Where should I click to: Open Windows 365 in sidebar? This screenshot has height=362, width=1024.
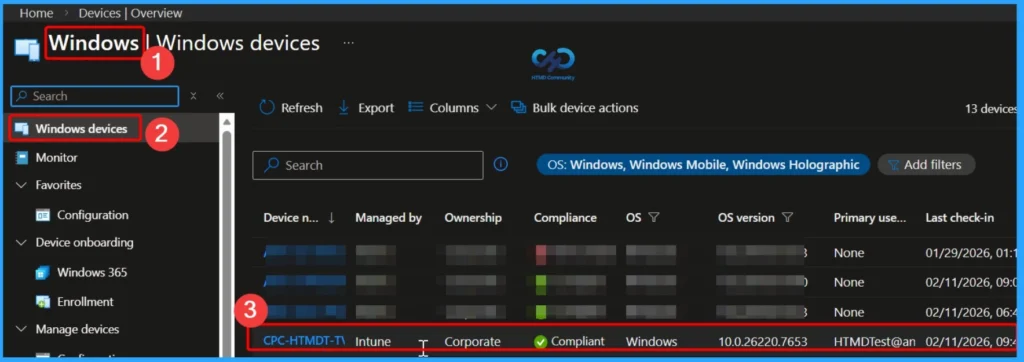91,272
